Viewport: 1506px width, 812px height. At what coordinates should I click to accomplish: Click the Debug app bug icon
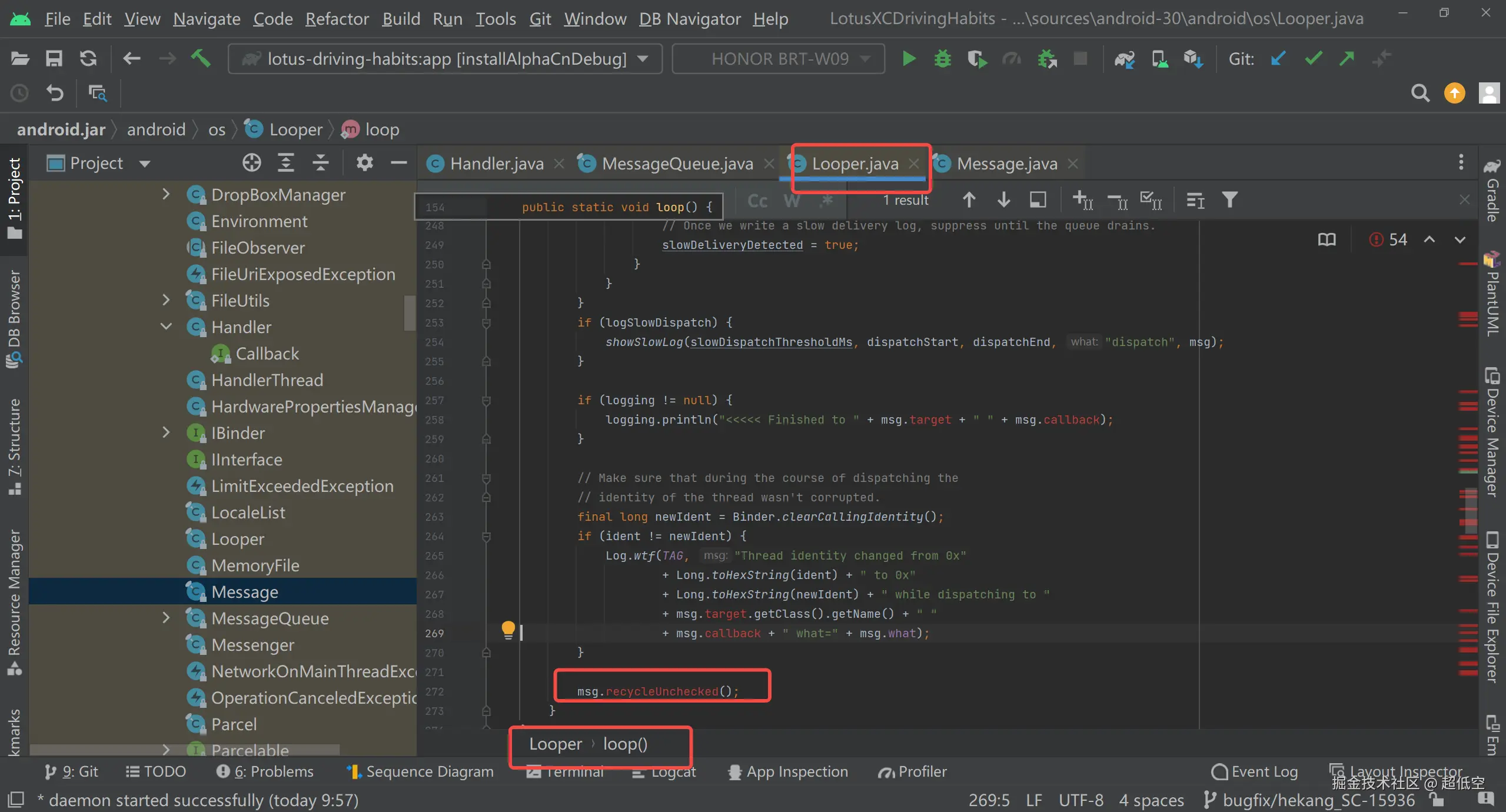[x=942, y=58]
